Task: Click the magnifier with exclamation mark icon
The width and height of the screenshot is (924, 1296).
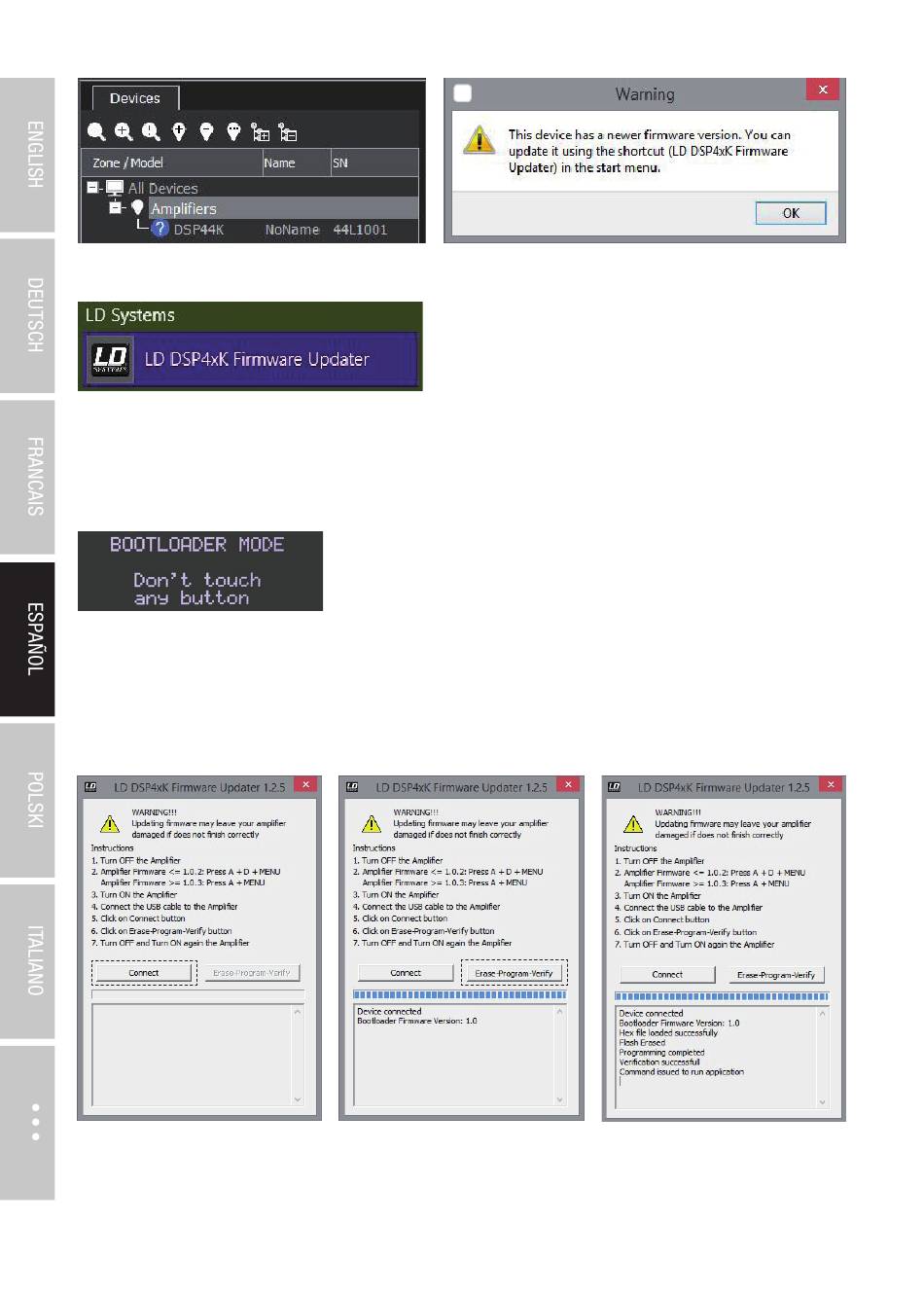Action: (151, 131)
